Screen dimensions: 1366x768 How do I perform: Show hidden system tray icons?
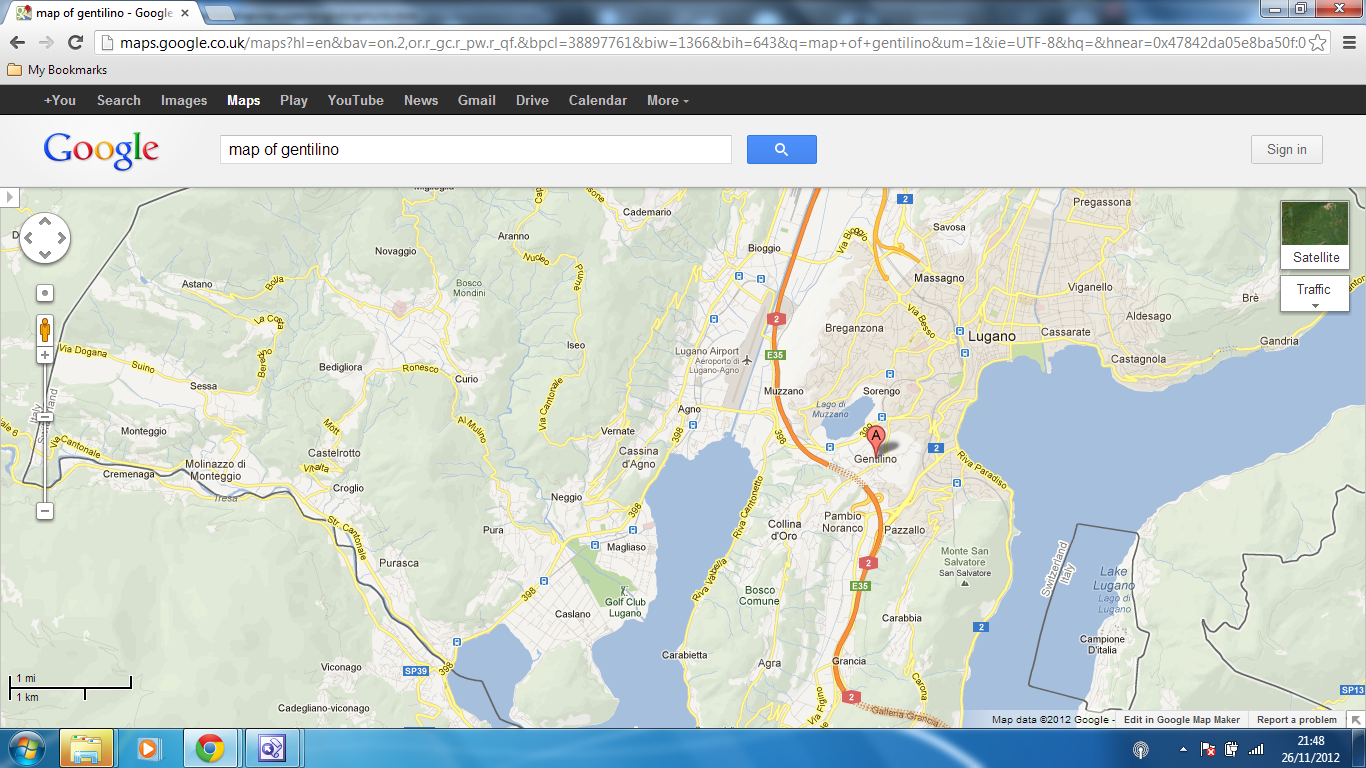1183,749
